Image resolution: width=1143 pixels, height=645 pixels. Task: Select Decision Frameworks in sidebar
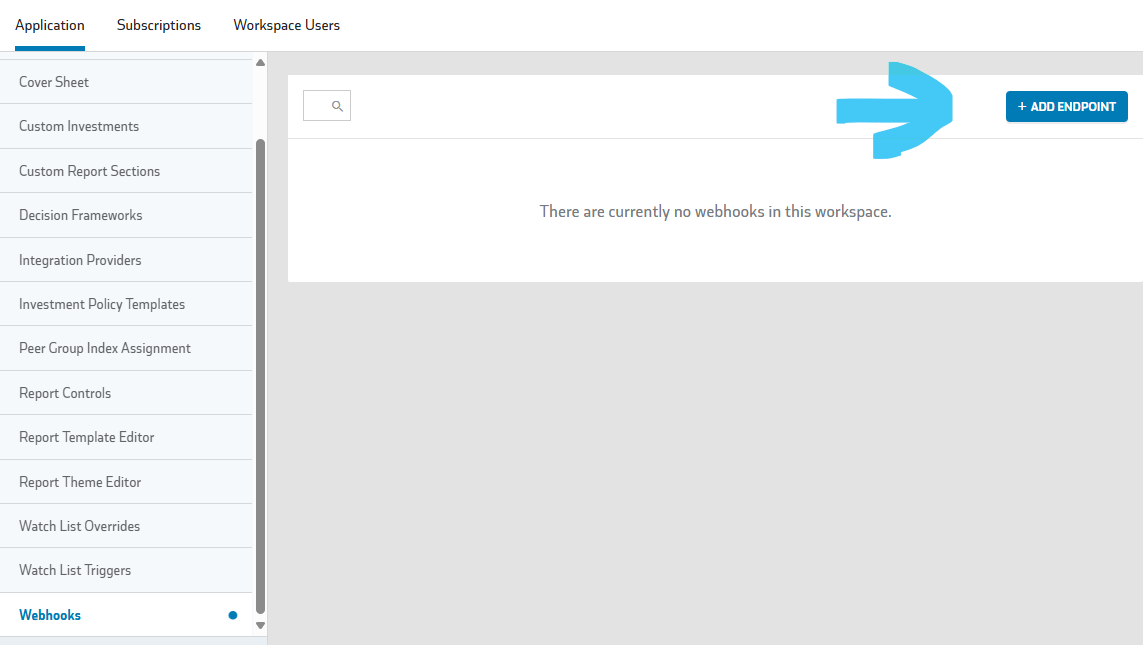[x=81, y=215]
